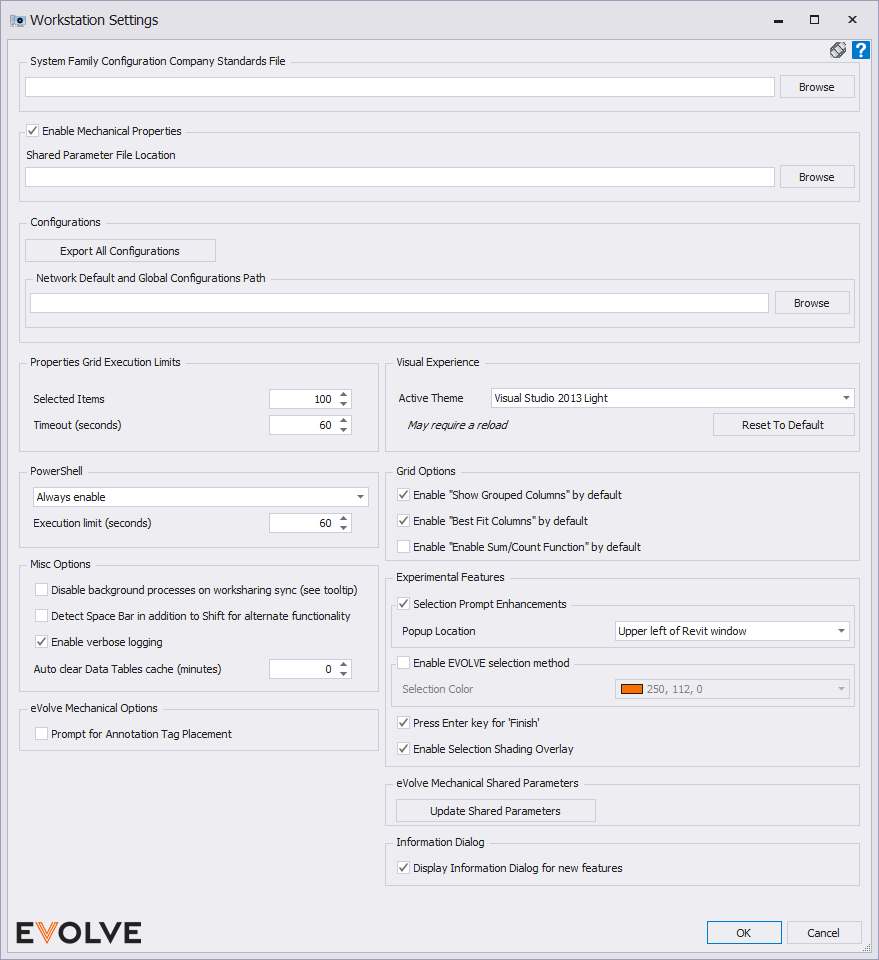Open the video tutorial film icon
Viewport: 879px width, 960px height.
(838, 50)
